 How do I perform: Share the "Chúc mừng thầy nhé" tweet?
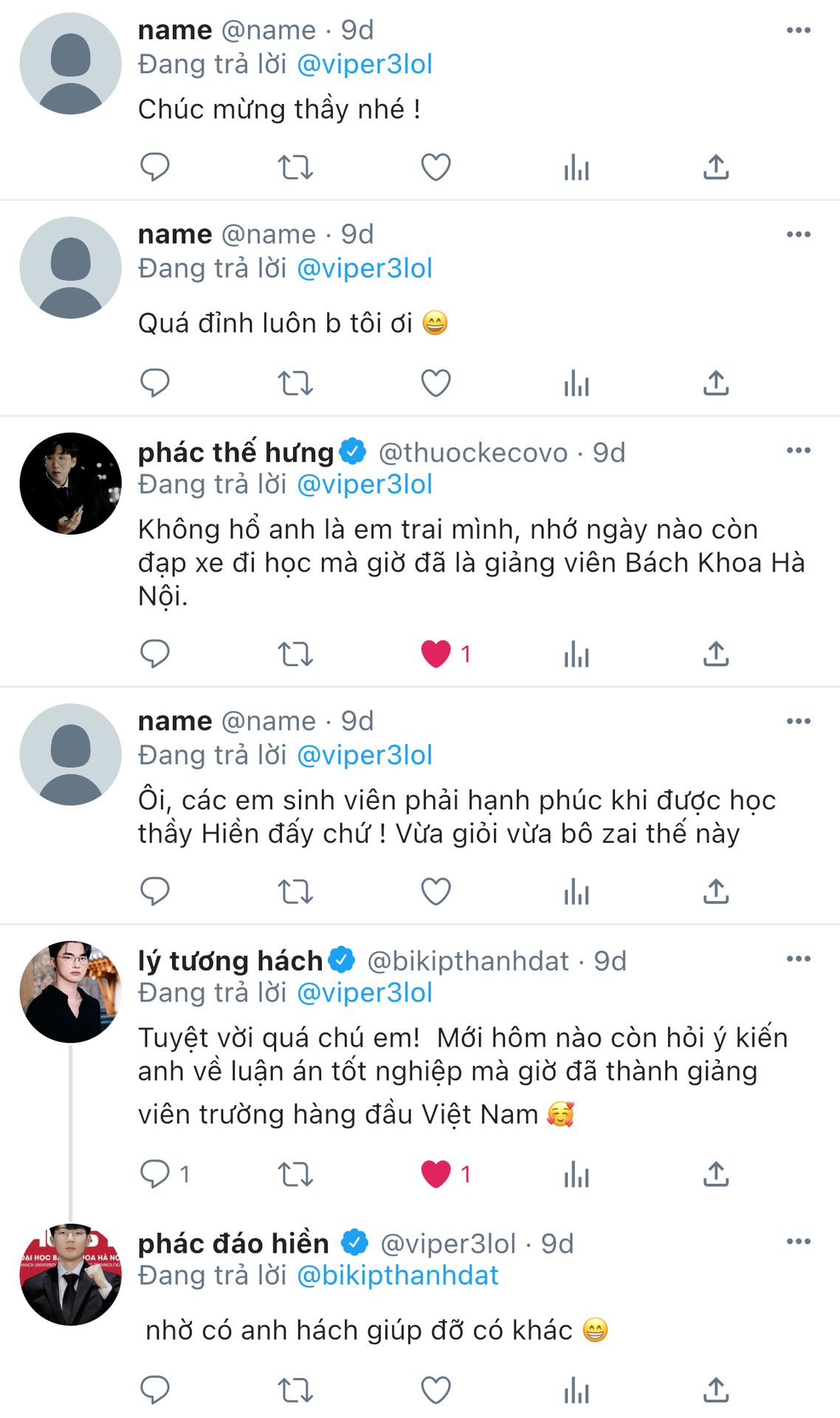pos(716,167)
